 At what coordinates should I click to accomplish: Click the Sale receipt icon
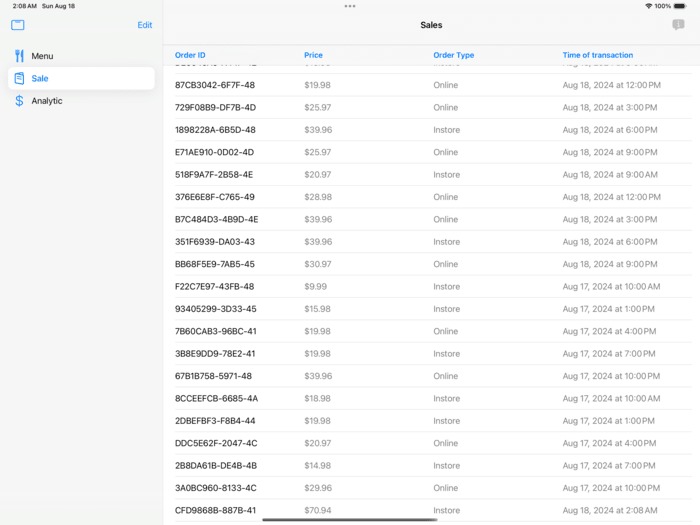(19, 79)
